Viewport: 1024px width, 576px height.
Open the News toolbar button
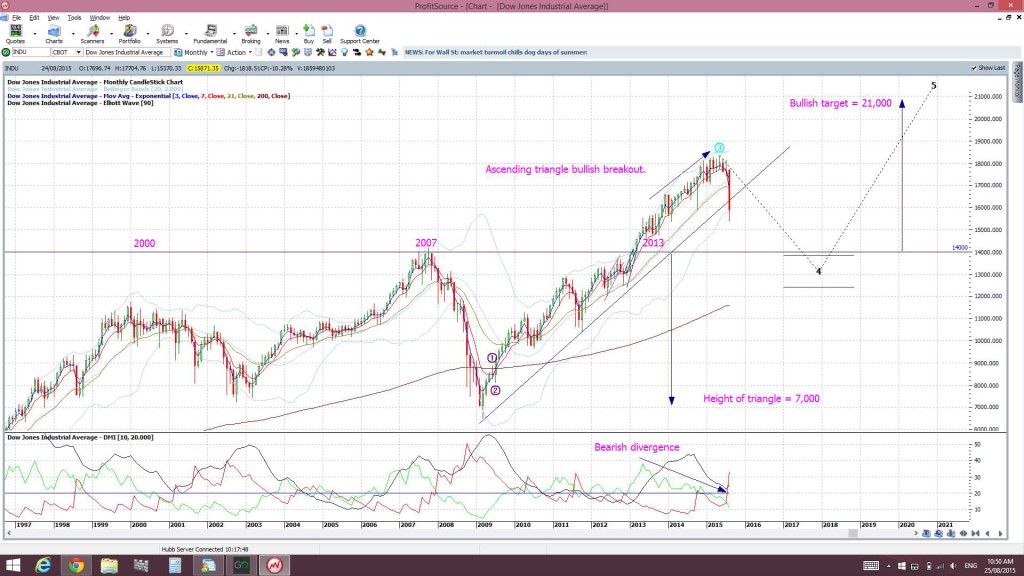[x=282, y=34]
